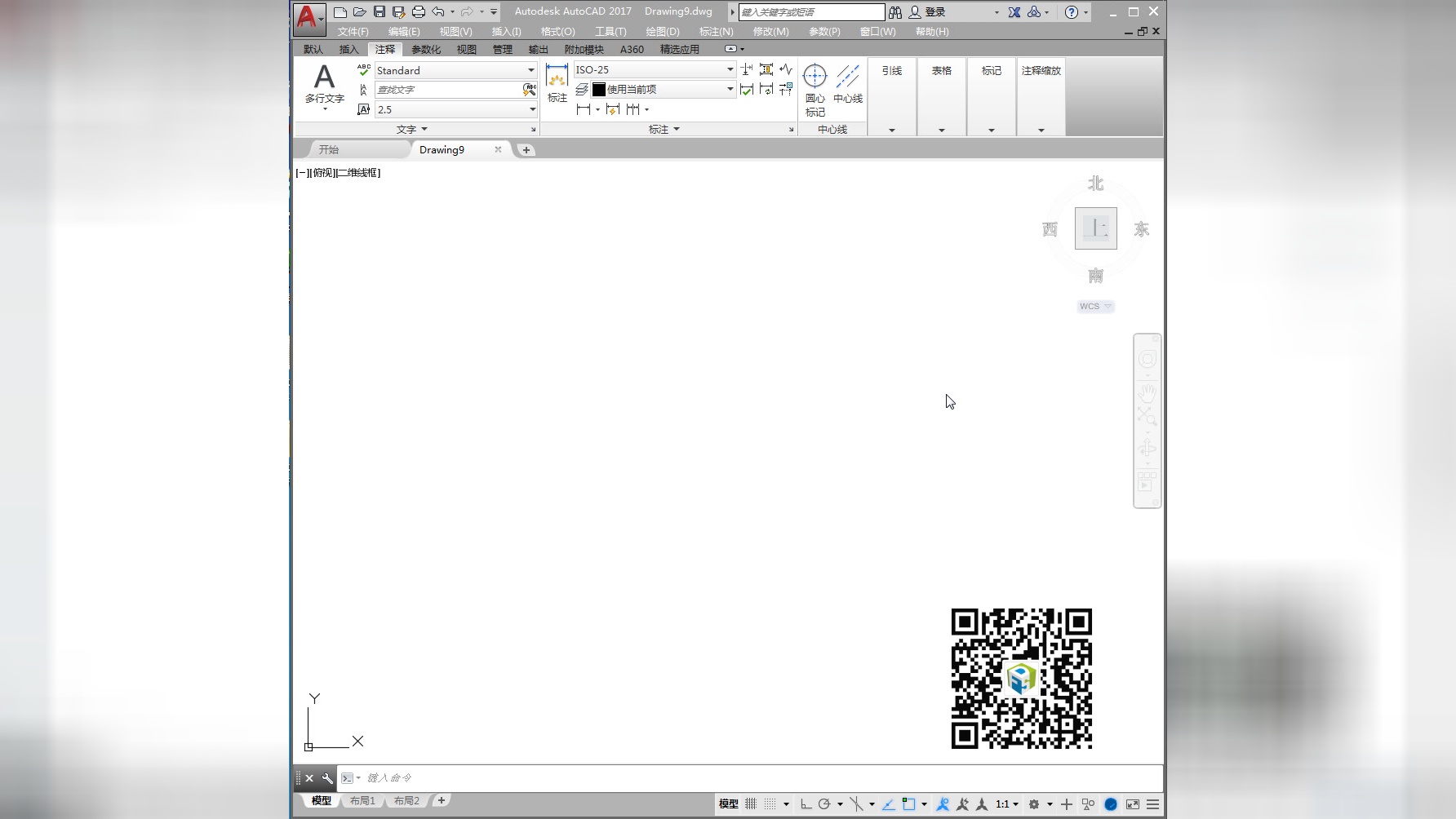Click the pan hand icon in navigation bar

[x=1147, y=392]
